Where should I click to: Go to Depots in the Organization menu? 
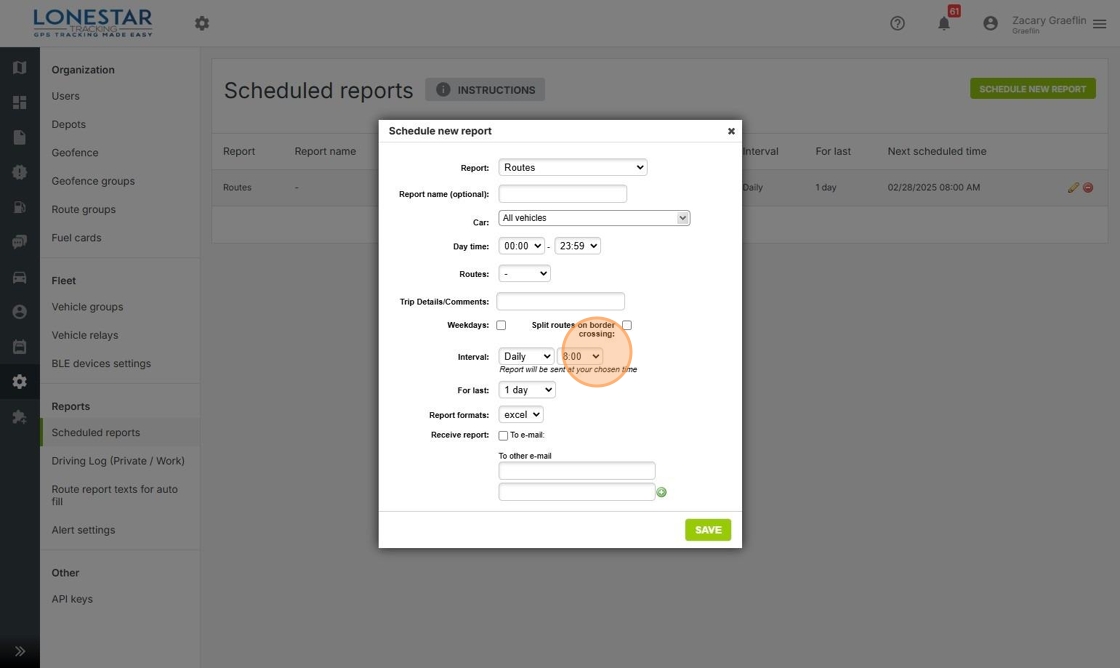69,124
